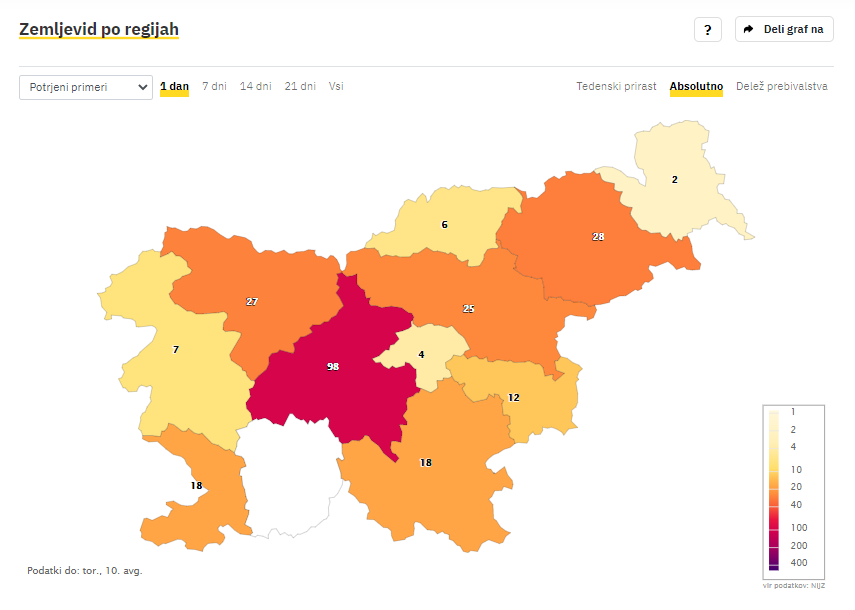
Task: Click the Deli graf na button
Action: [x=784, y=29]
